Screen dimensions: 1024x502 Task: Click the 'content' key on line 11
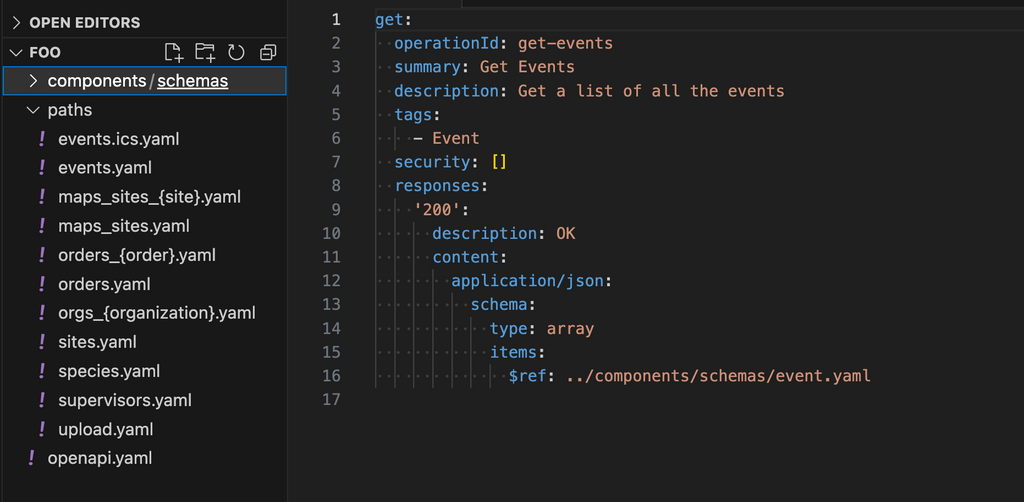pos(465,257)
